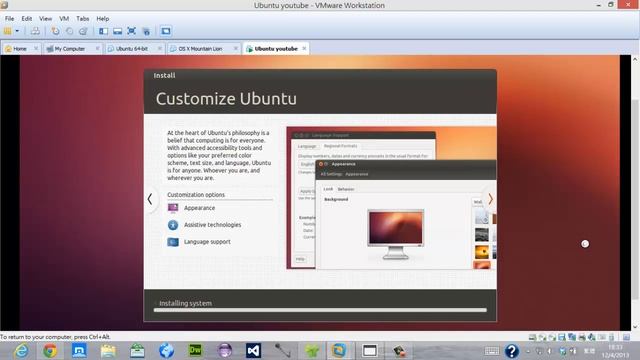Toggle the library sidebar view icon

click(x=104, y=31)
